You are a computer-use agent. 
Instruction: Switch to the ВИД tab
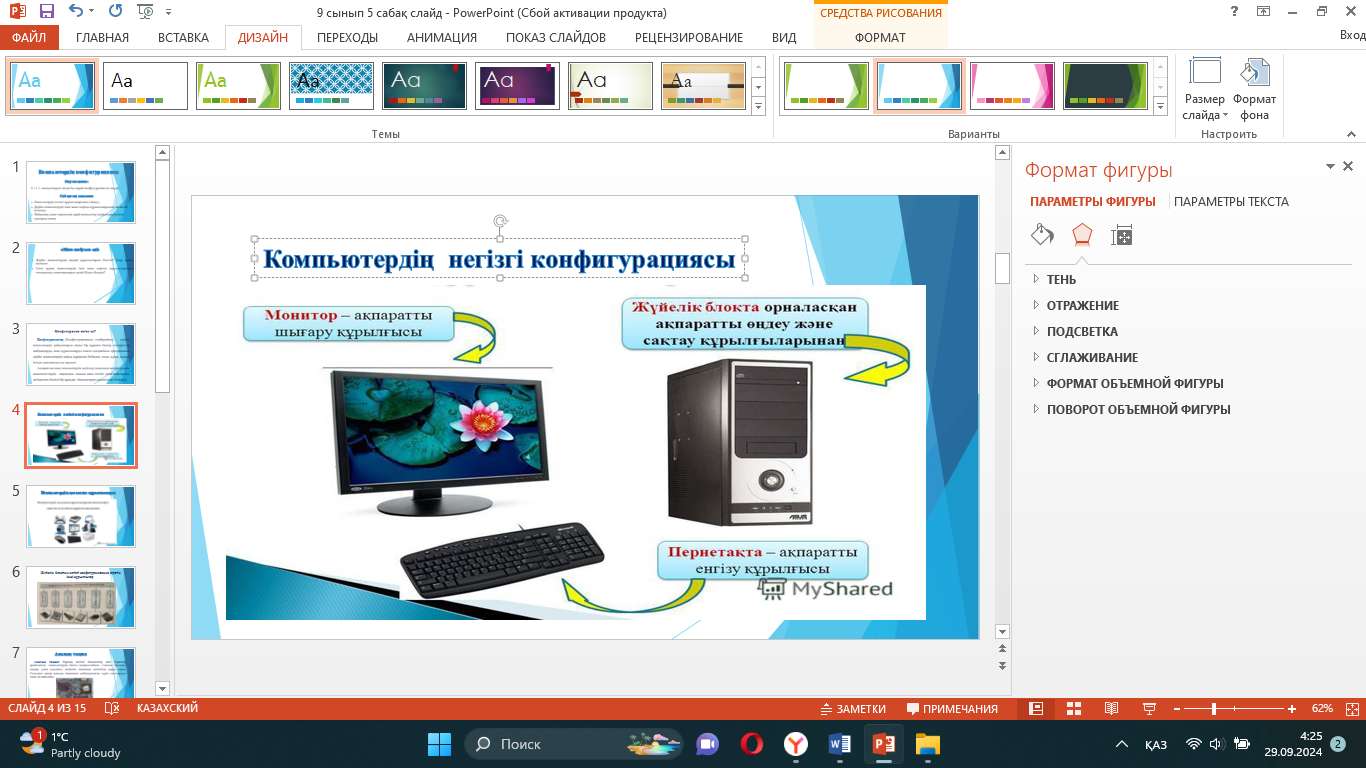coord(784,38)
